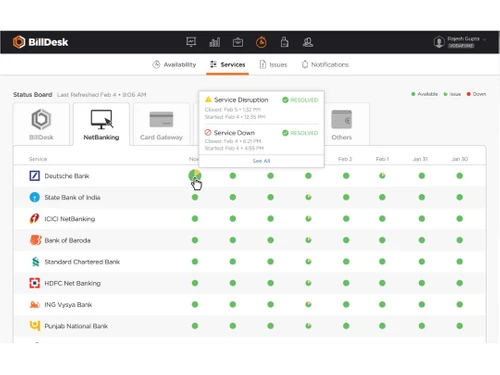Open the State Bank of India row name
This screenshot has height=375, width=500.
point(72,197)
